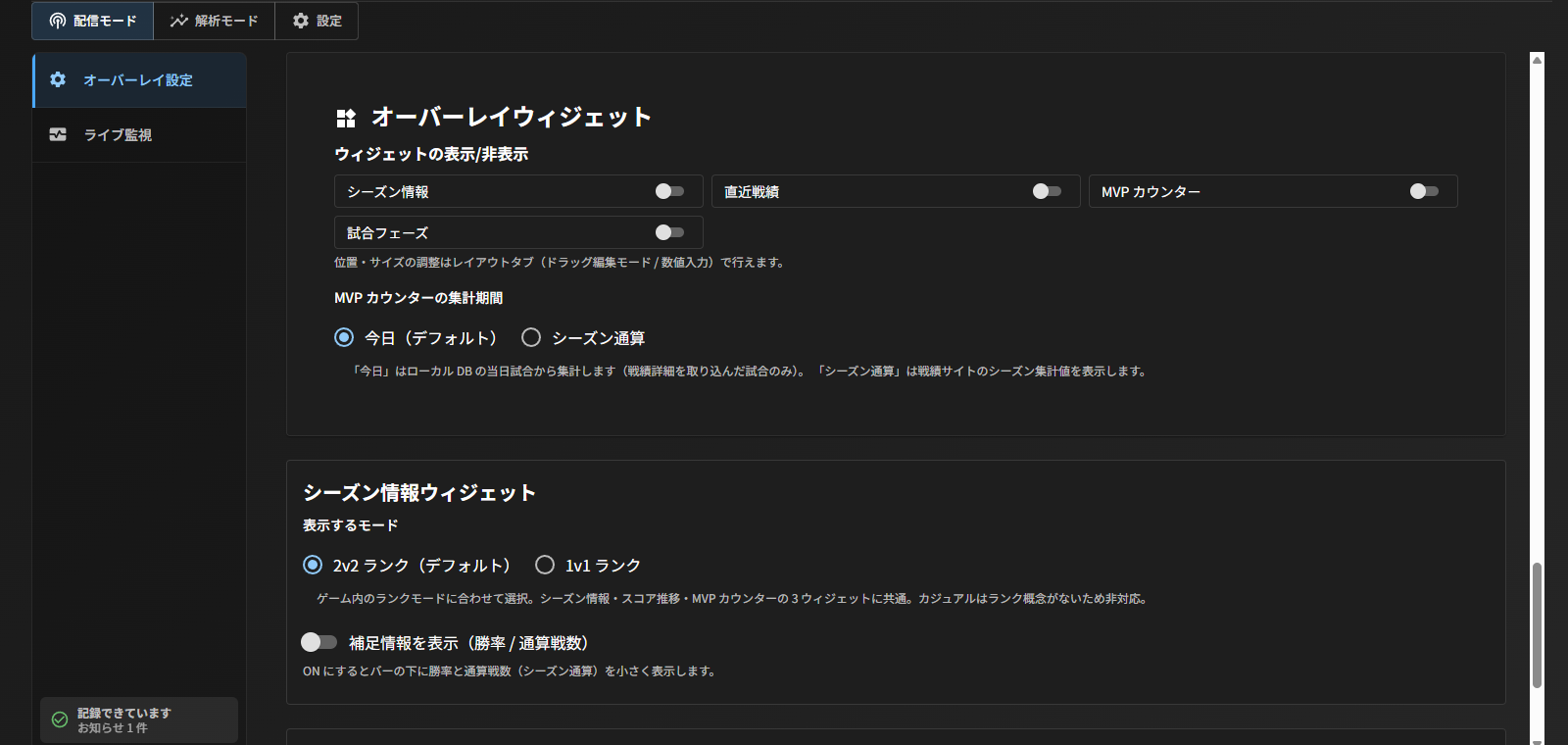Choose the 1v1 ランク radio option
This screenshot has height=745, width=1568.
click(545, 565)
